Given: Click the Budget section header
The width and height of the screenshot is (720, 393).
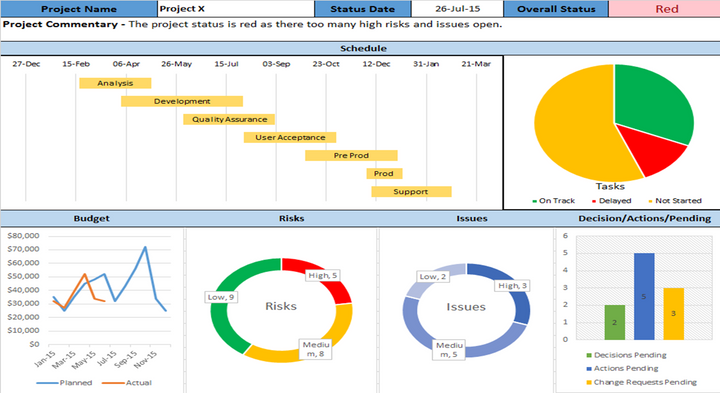Looking at the screenshot, I should coord(91,219).
